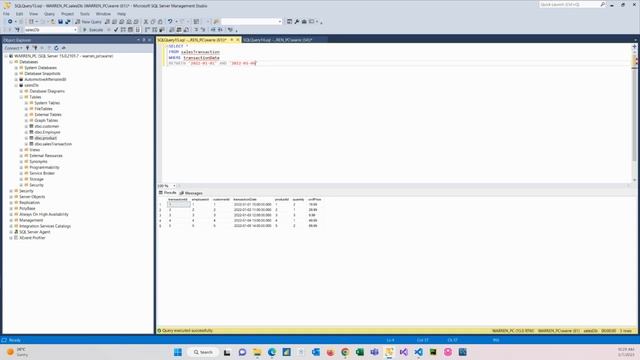Click the query editor vertical scrollbar
The image size is (640, 360).
click(634, 112)
